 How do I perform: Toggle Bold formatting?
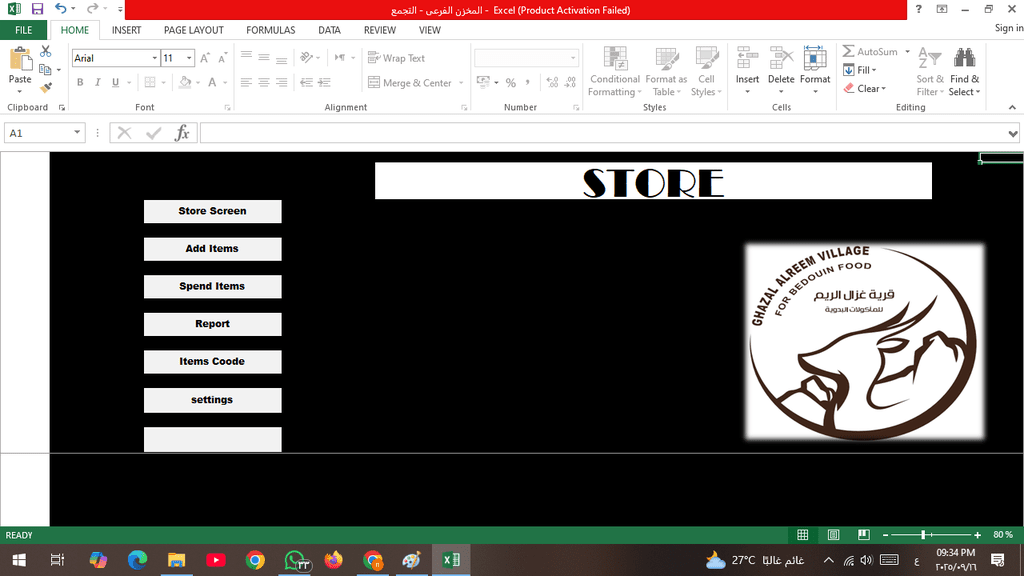click(80, 82)
